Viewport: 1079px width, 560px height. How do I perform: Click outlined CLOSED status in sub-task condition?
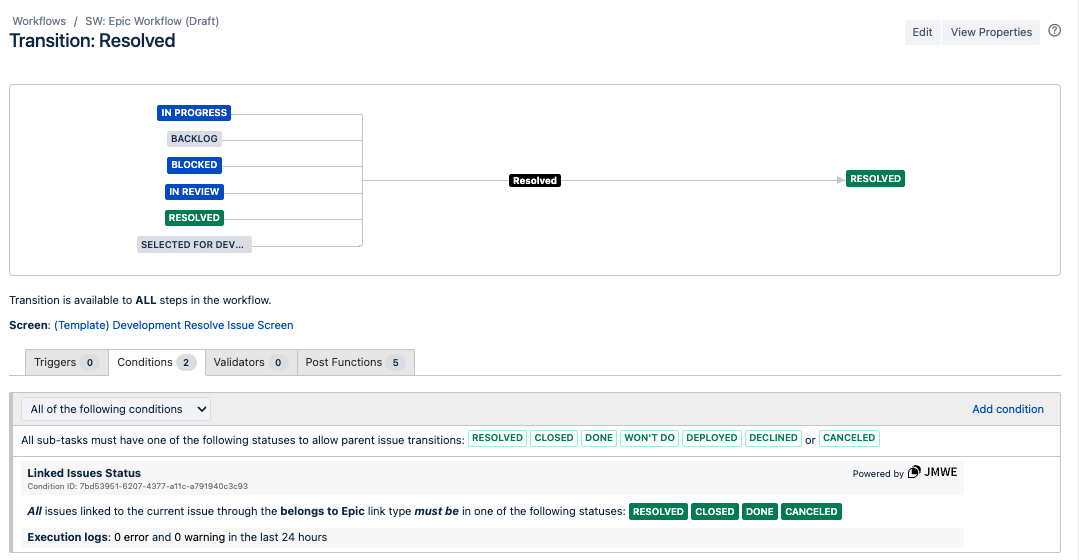(x=554, y=438)
